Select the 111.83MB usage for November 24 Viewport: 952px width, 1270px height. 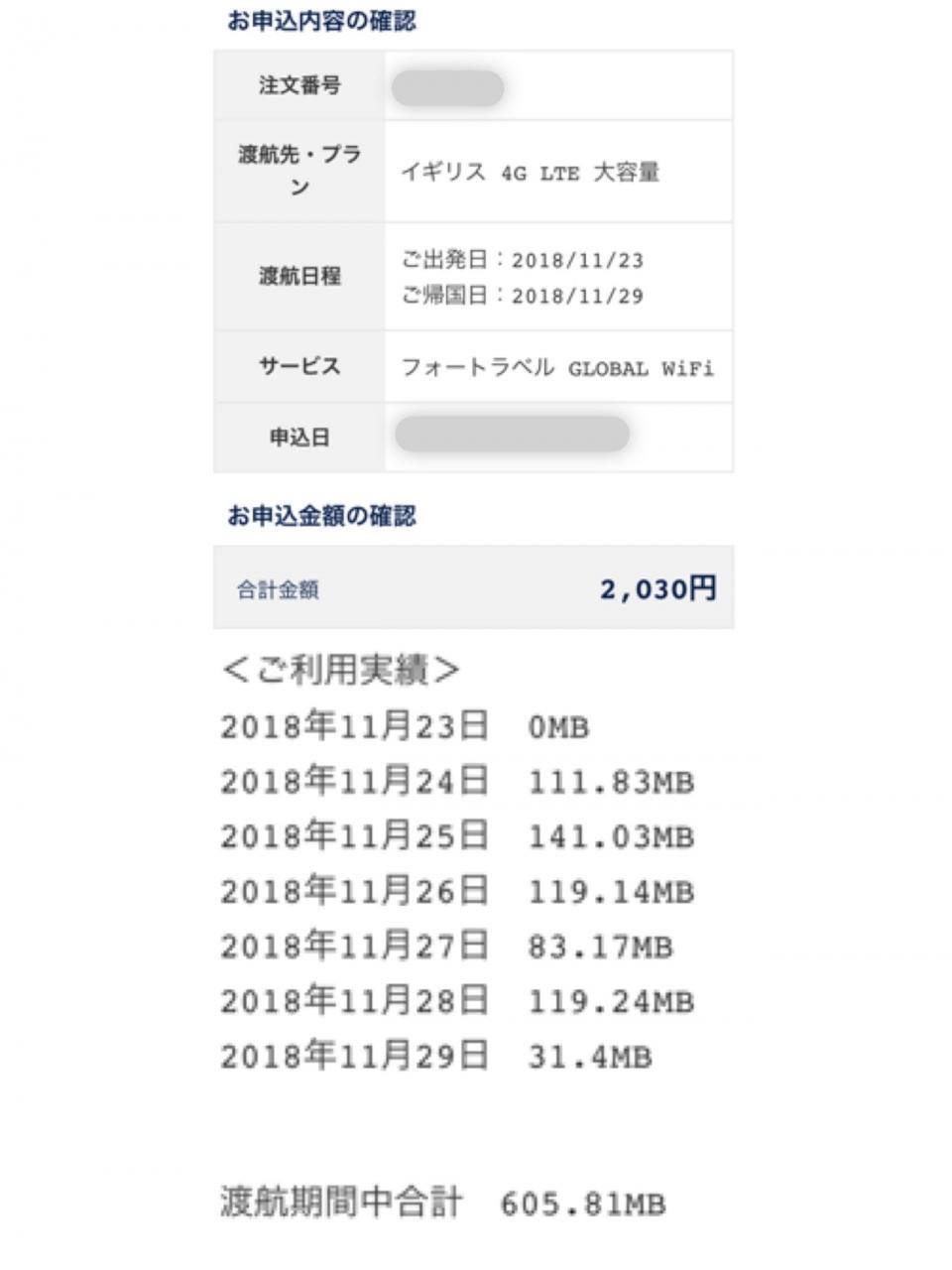point(610,783)
